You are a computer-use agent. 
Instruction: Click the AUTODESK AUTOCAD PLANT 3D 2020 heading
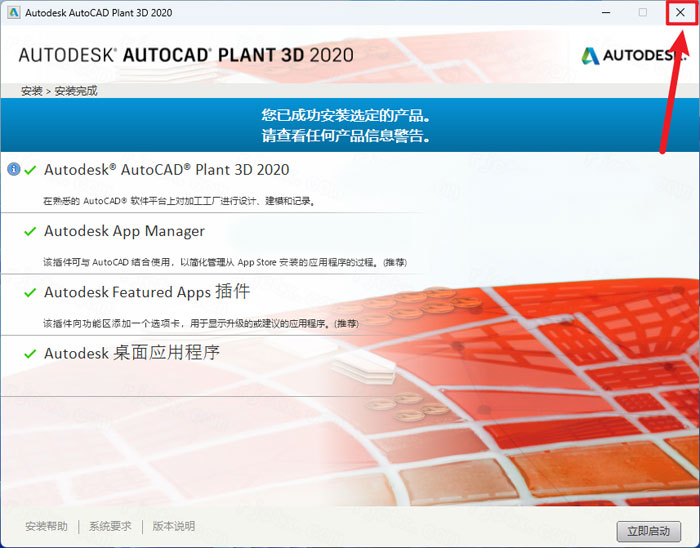pyautogui.click(x=186, y=55)
